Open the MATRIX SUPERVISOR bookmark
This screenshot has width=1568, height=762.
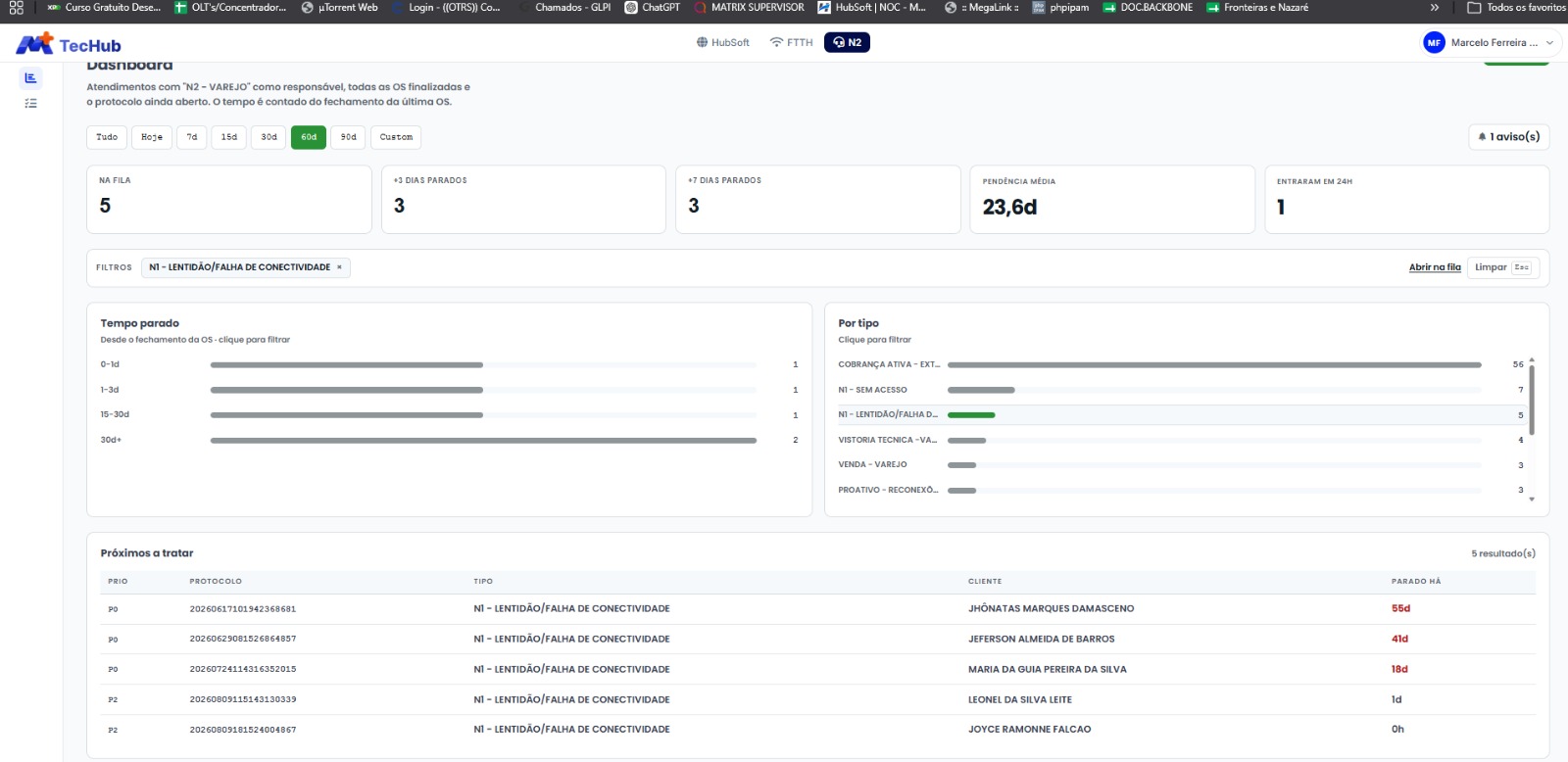749,8
